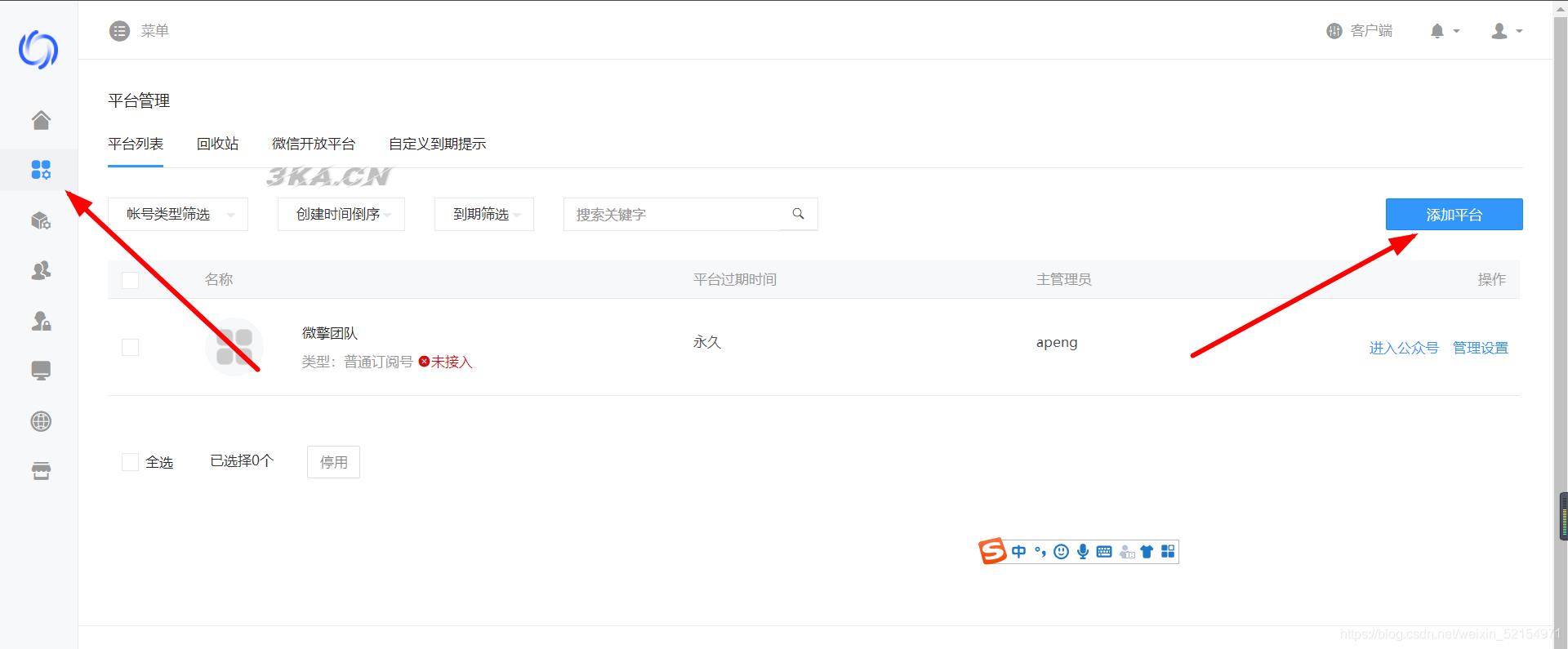Expand the 到期筛选 dropdown
1568x649 pixels.
click(x=484, y=214)
